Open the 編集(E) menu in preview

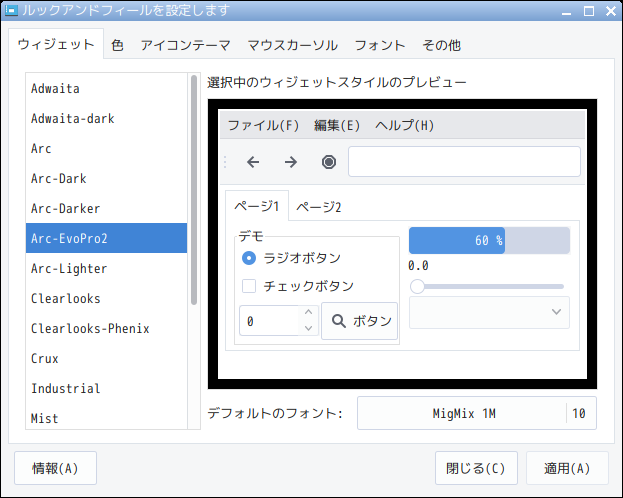[x=337, y=126]
